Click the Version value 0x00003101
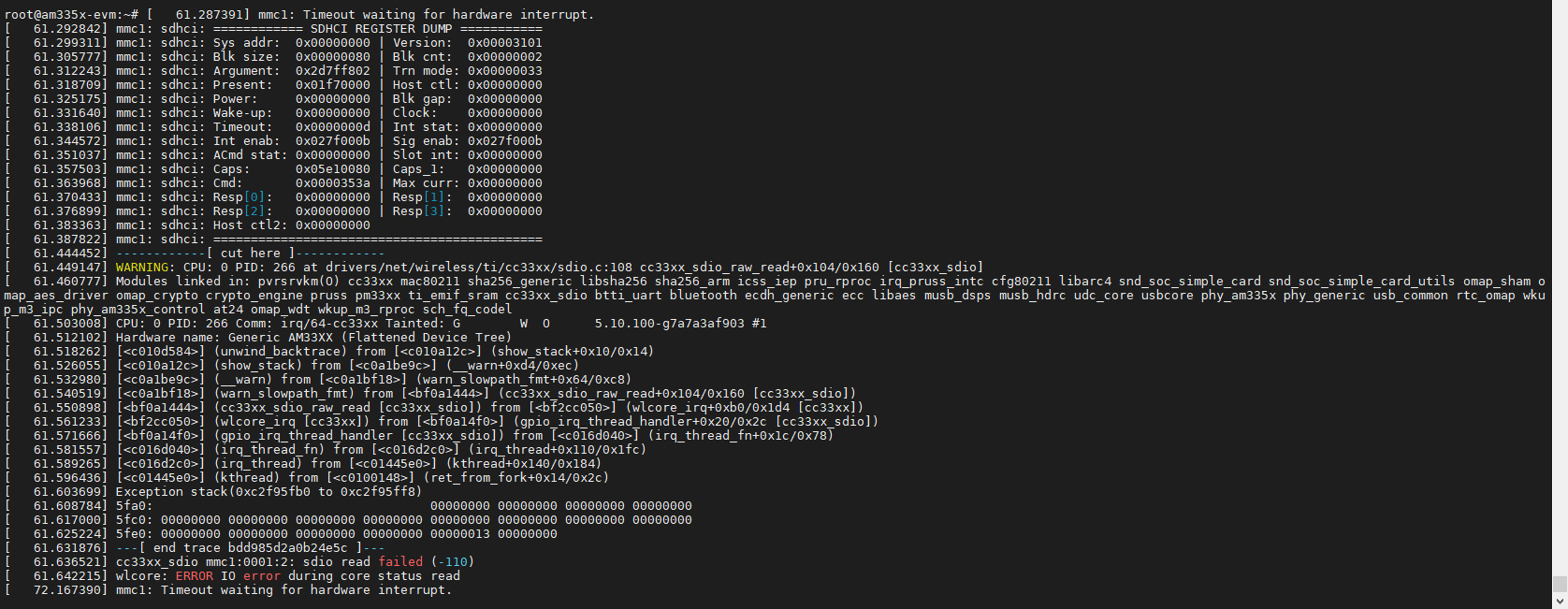The width and height of the screenshot is (1568, 609). click(504, 43)
